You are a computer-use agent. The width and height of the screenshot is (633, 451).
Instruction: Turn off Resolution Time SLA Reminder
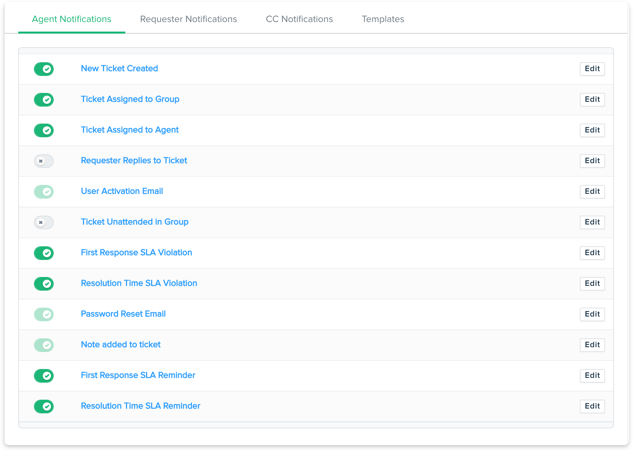44,406
